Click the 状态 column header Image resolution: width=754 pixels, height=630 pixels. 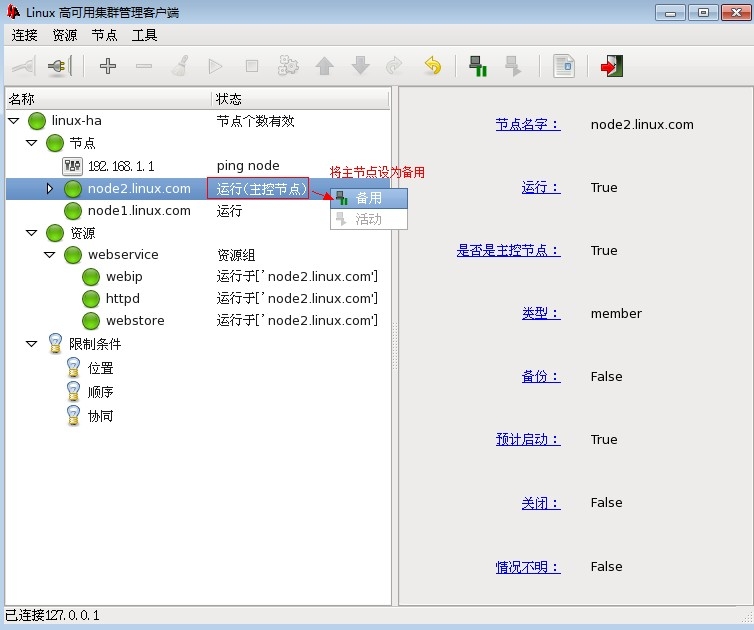301,99
